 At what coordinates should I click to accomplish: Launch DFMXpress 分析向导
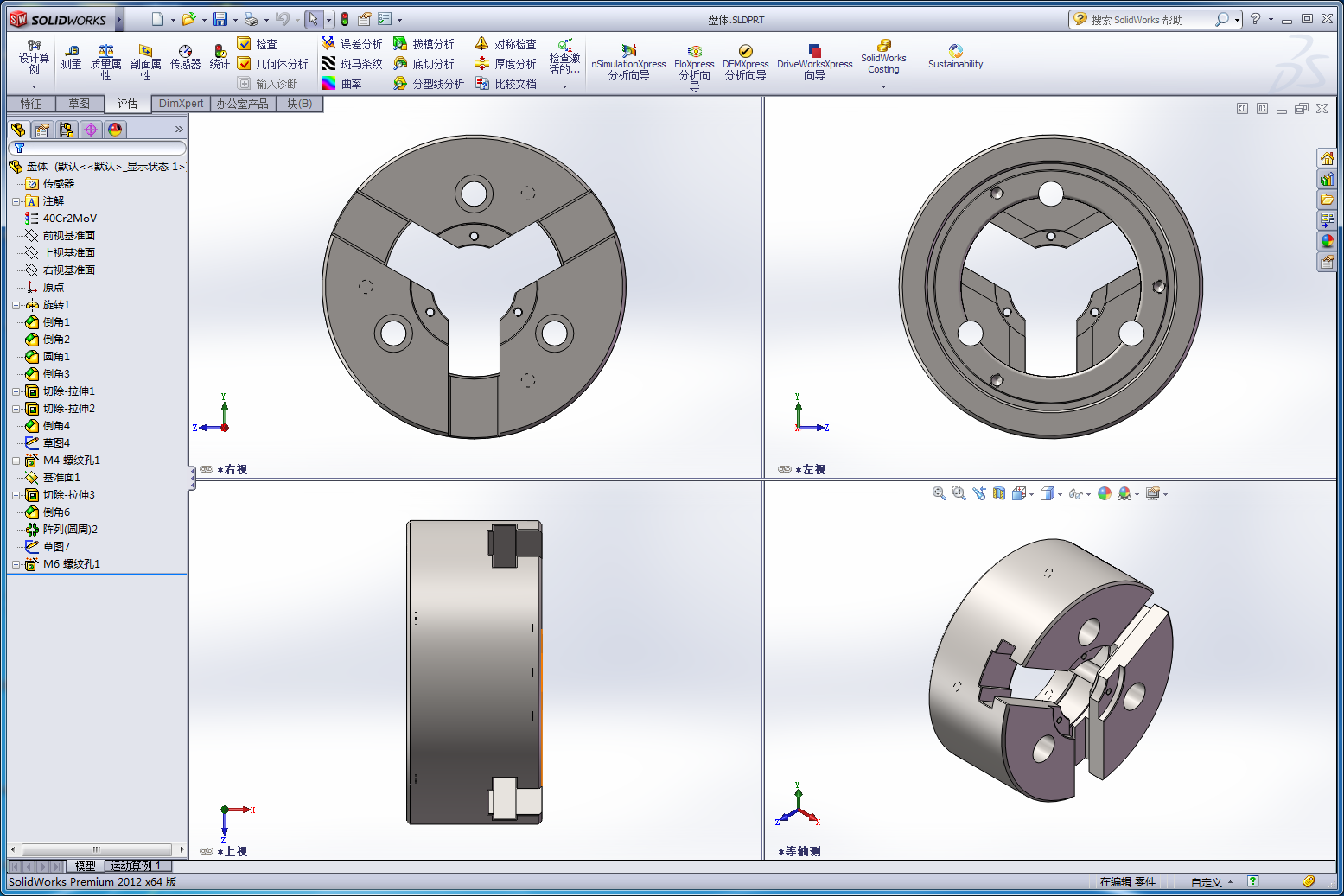point(746,63)
